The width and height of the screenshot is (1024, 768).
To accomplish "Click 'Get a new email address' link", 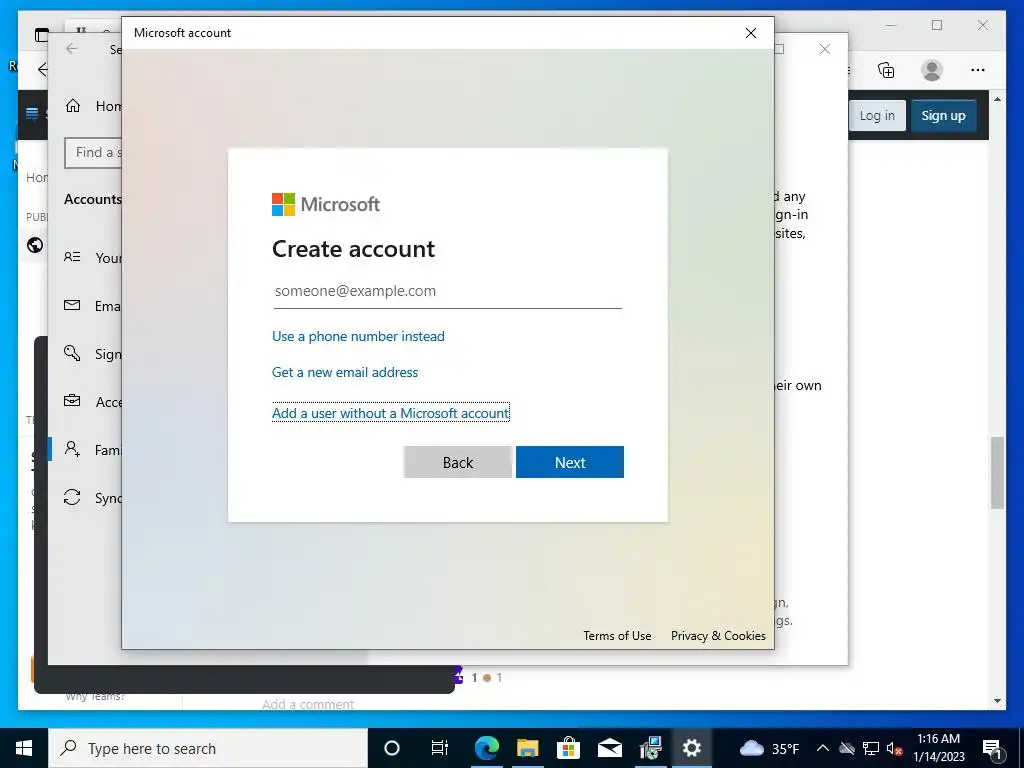I will click(345, 372).
